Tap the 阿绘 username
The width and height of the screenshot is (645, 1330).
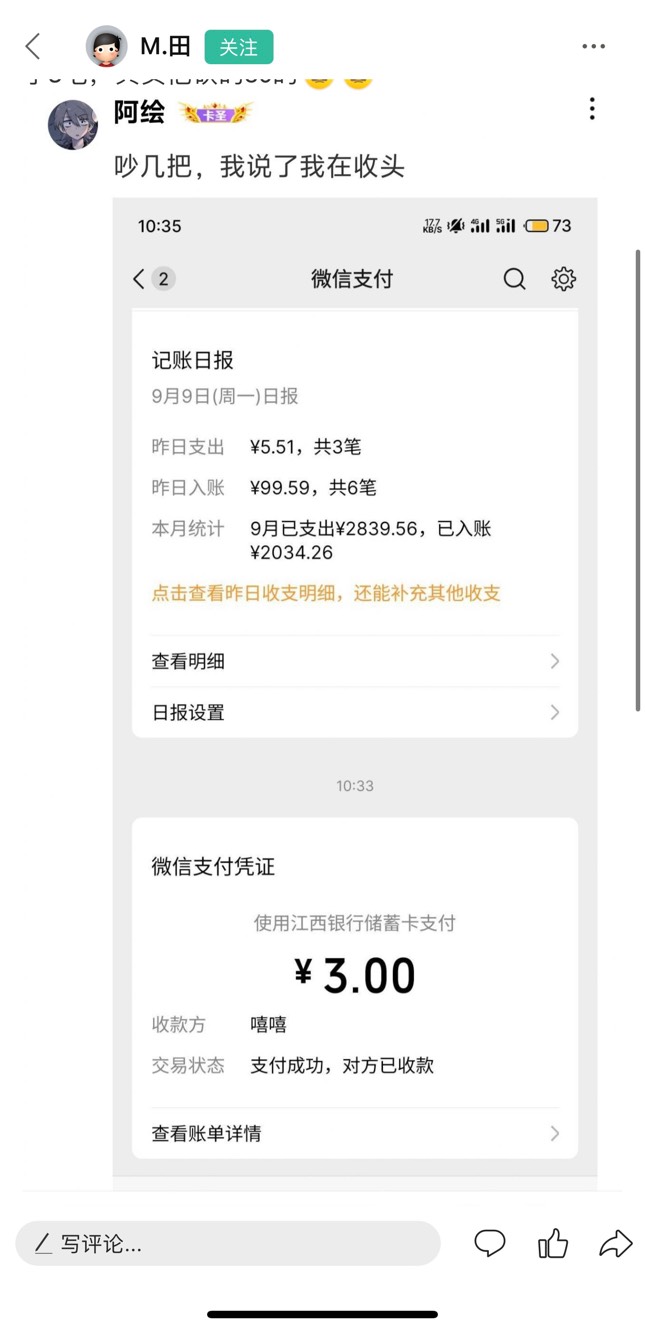[x=139, y=113]
